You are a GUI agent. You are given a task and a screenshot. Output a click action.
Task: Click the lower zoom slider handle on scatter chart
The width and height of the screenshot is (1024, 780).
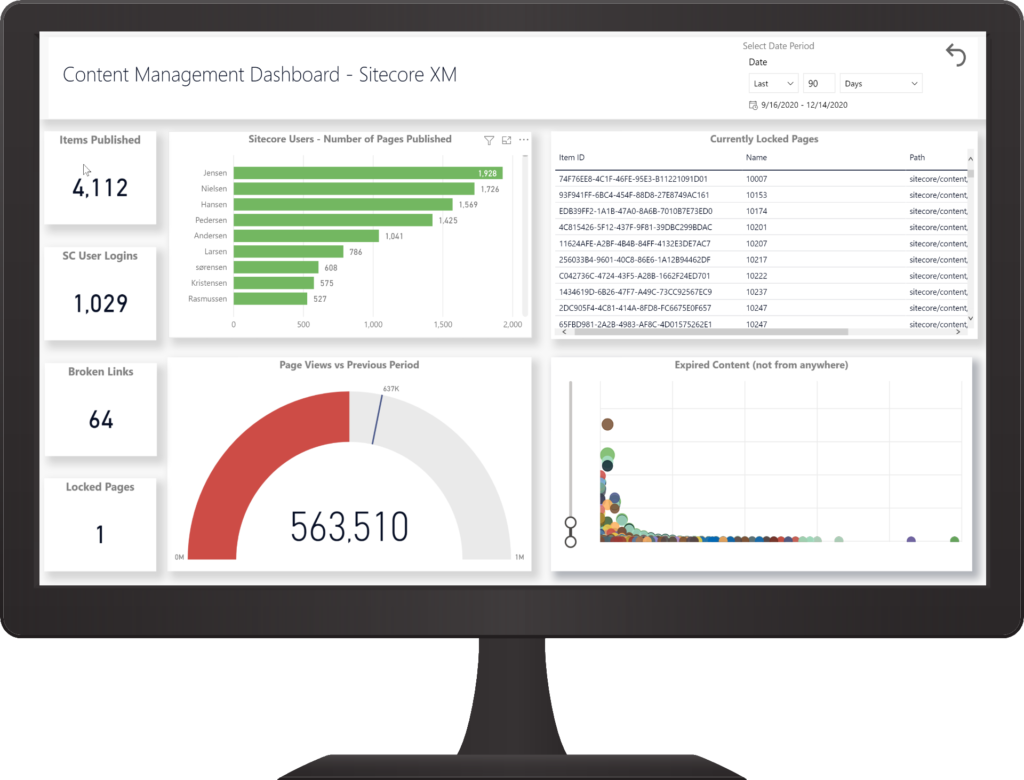click(570, 542)
